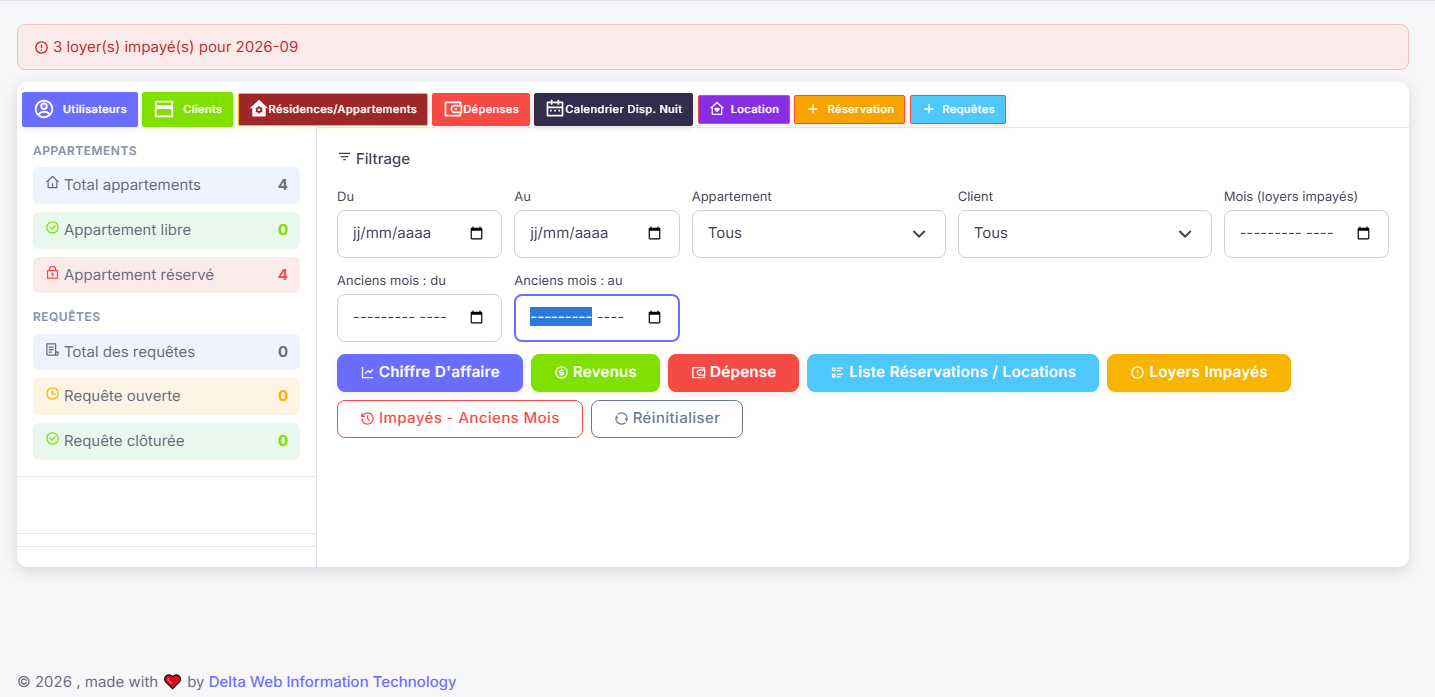Click calendar icon in Mois loyers impayés field
The height and width of the screenshot is (697, 1435).
1364,233
